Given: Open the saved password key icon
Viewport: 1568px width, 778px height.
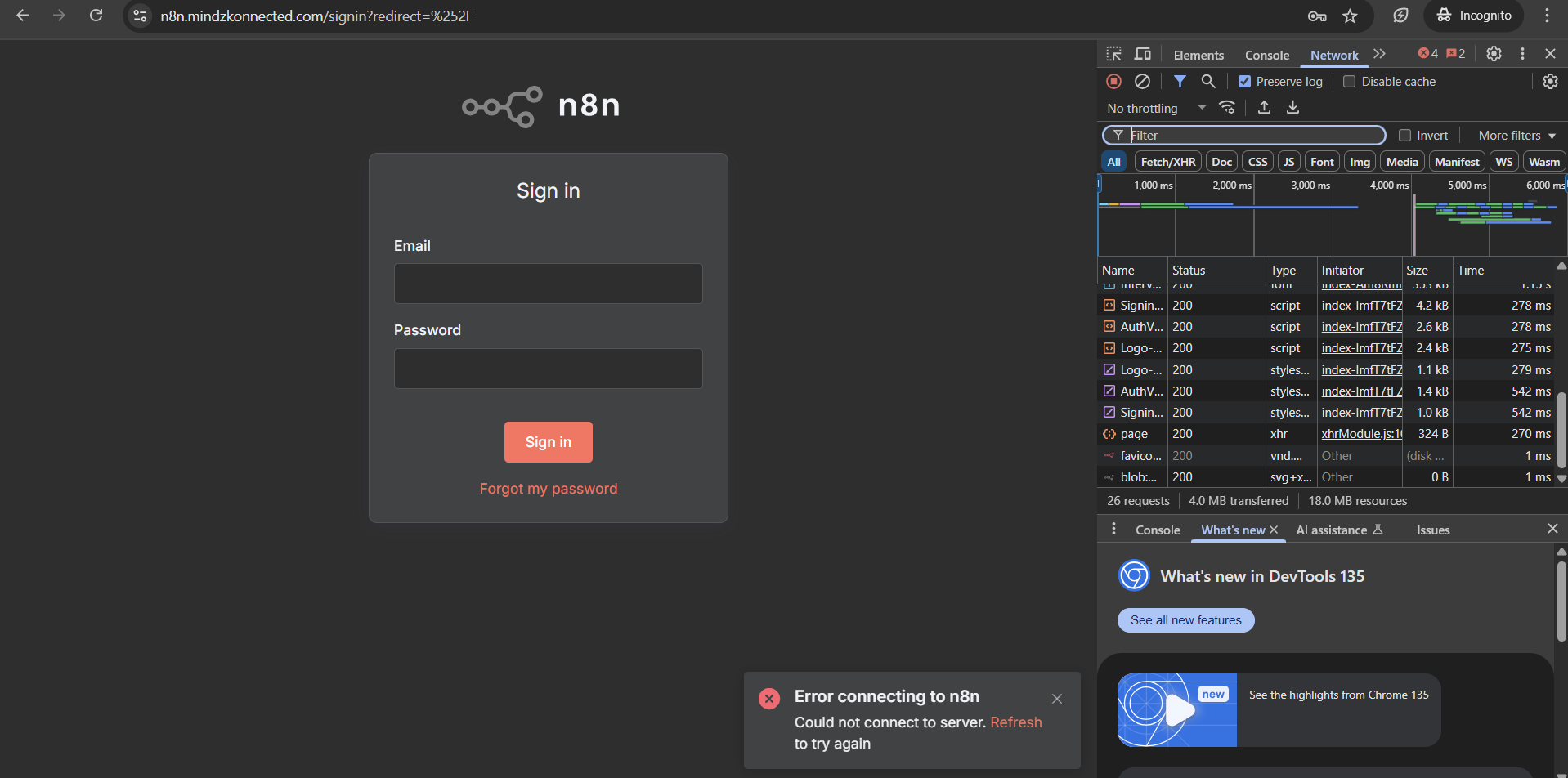Looking at the screenshot, I should [x=1317, y=16].
